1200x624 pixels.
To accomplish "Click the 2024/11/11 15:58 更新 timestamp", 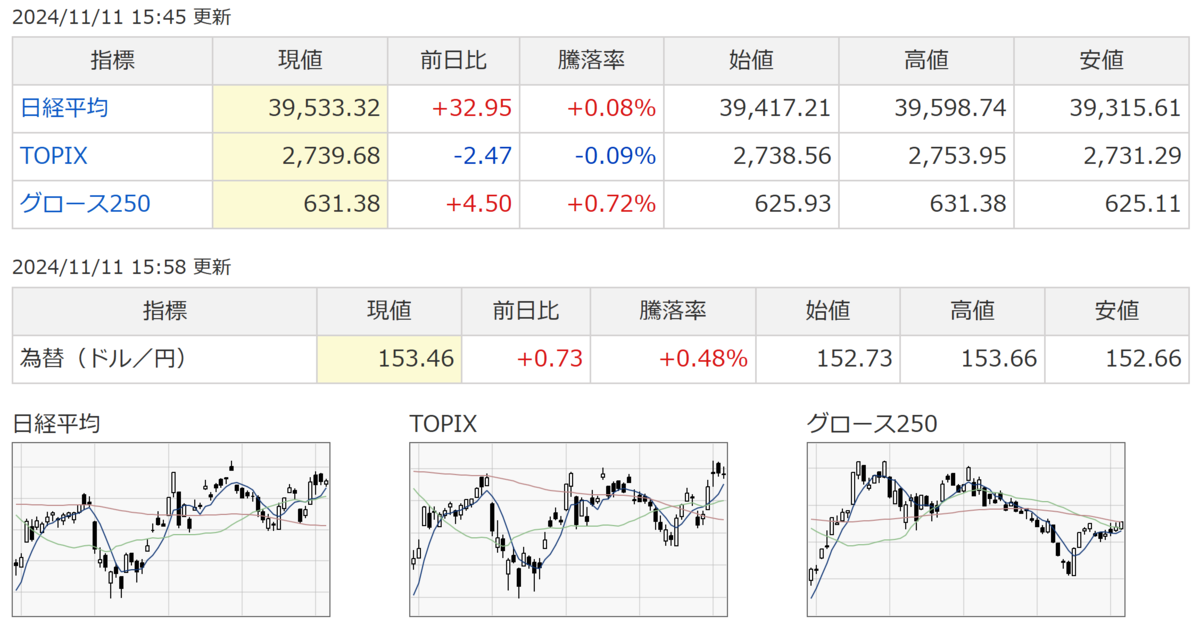I will pyautogui.click(x=121, y=267).
